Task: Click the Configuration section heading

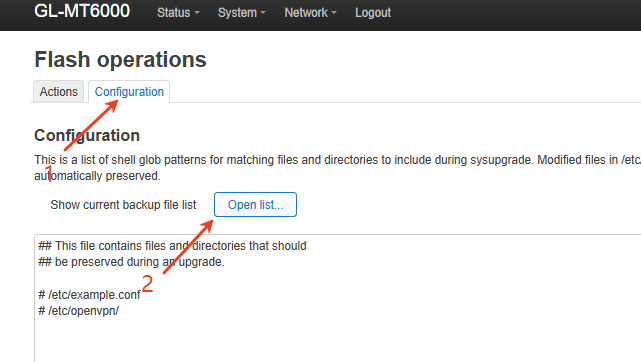Action: click(87, 135)
